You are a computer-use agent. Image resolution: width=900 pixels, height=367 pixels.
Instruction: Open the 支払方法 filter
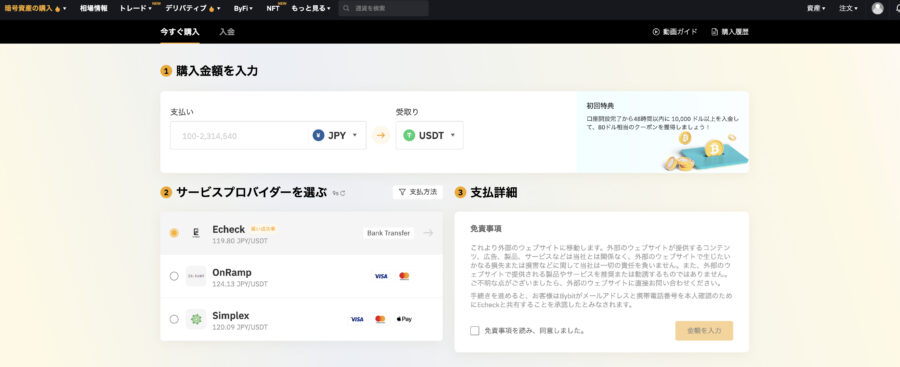click(x=418, y=192)
